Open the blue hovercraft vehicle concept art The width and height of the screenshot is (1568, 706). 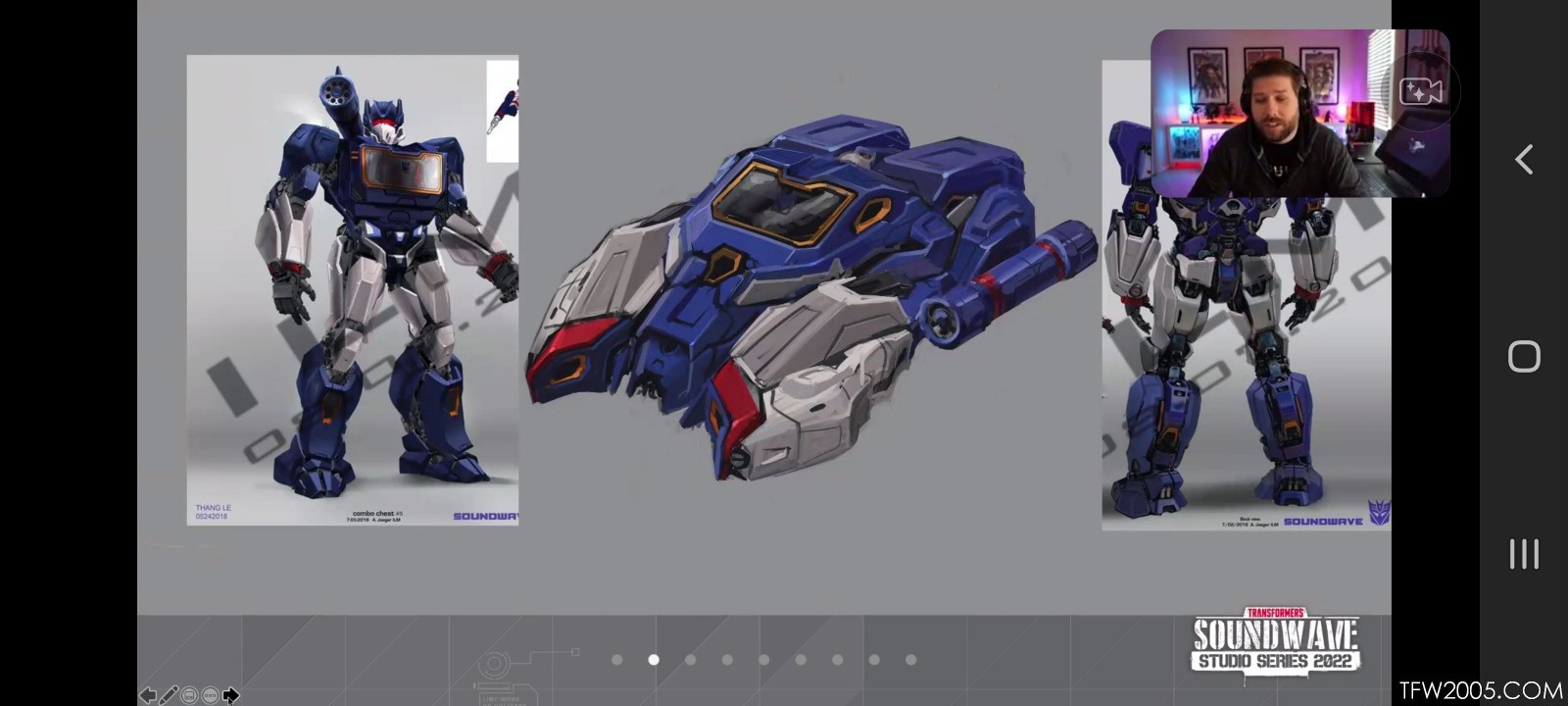(x=813, y=299)
